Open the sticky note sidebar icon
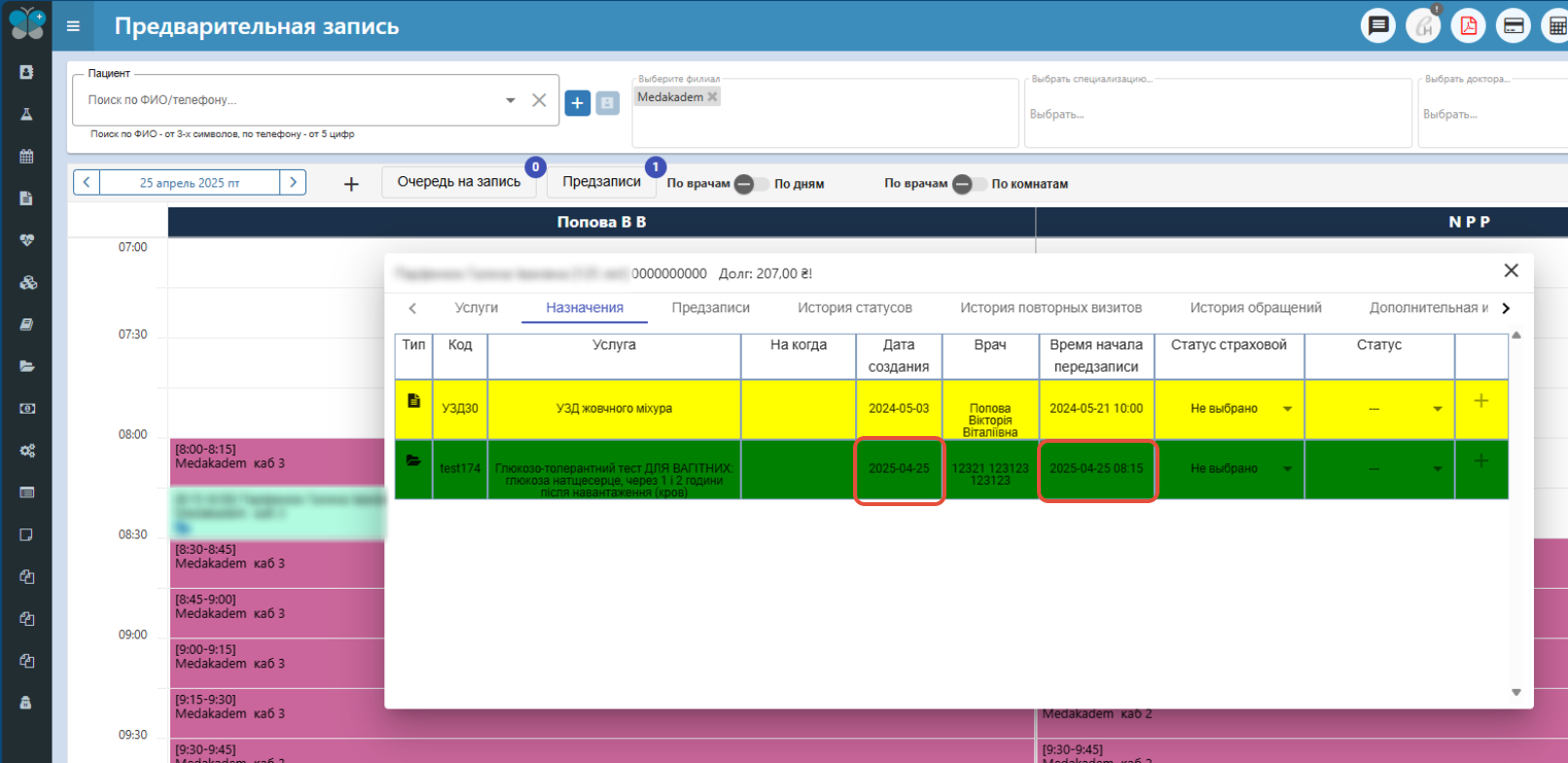This screenshot has width=1568, height=763. (26, 534)
